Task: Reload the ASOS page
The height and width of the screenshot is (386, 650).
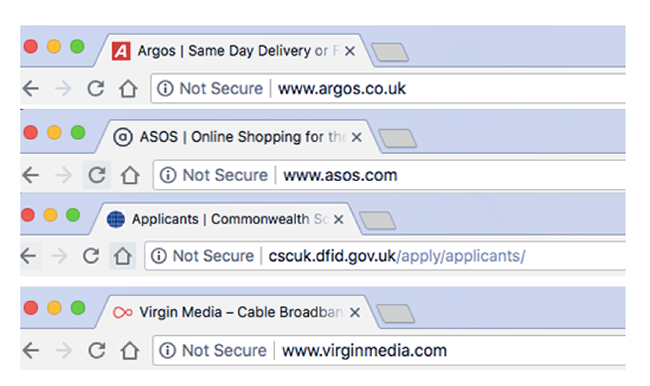Action: (97, 175)
